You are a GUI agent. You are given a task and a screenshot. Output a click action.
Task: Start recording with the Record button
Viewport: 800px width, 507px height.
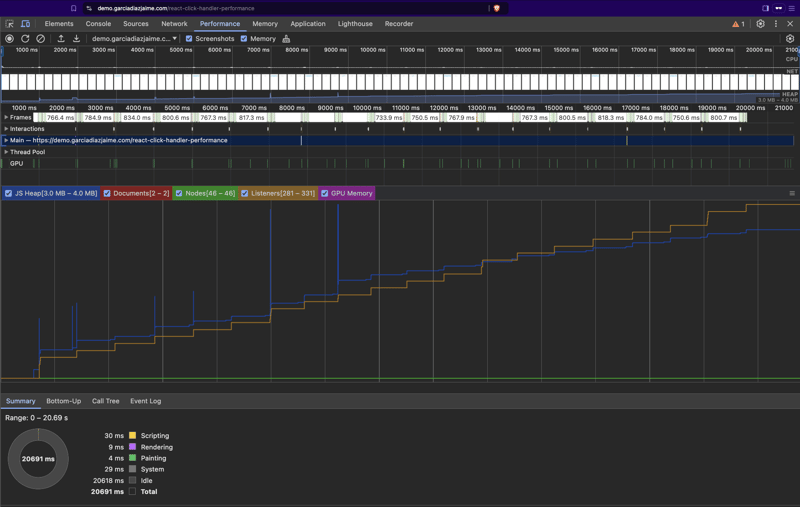tap(9, 39)
